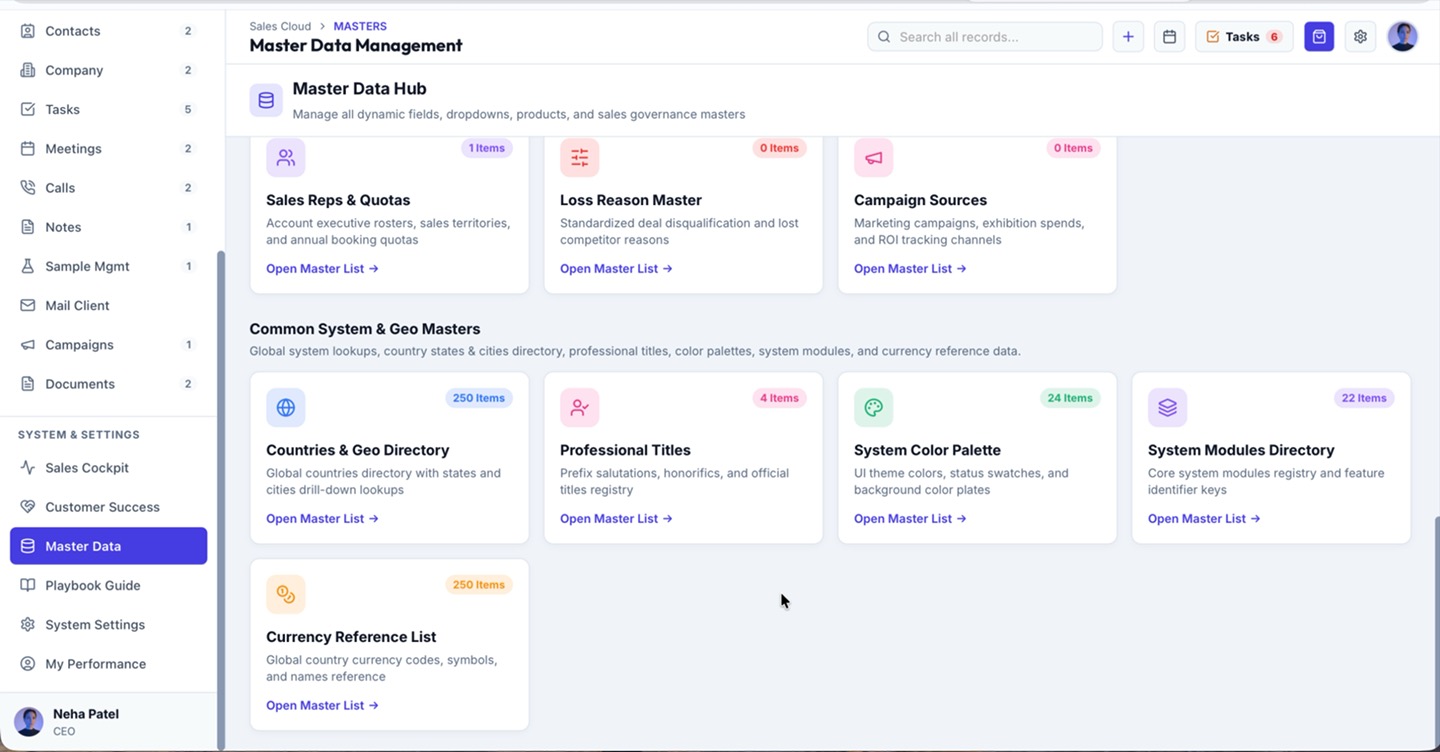Click the Sales Reps & Quotas people icon

[x=286, y=158]
